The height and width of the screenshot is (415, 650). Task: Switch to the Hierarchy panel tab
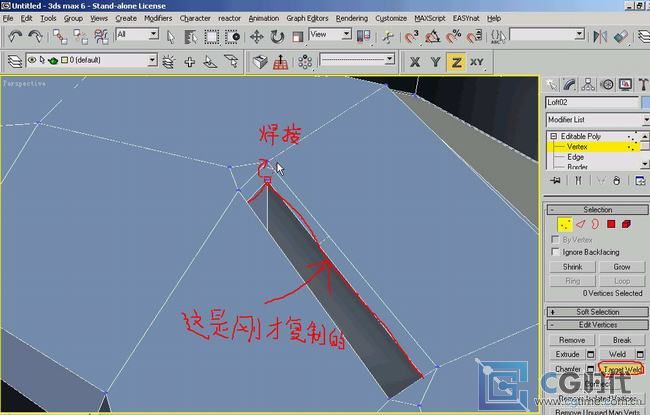click(588, 85)
